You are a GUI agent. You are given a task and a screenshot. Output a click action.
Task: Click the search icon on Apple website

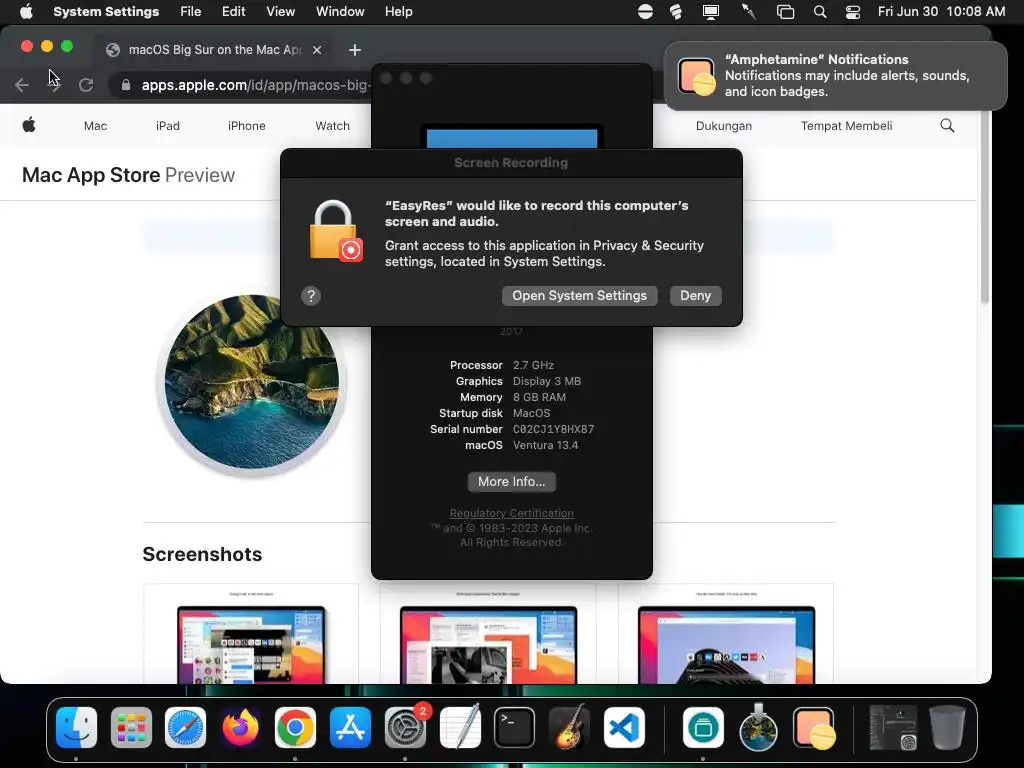coord(947,125)
